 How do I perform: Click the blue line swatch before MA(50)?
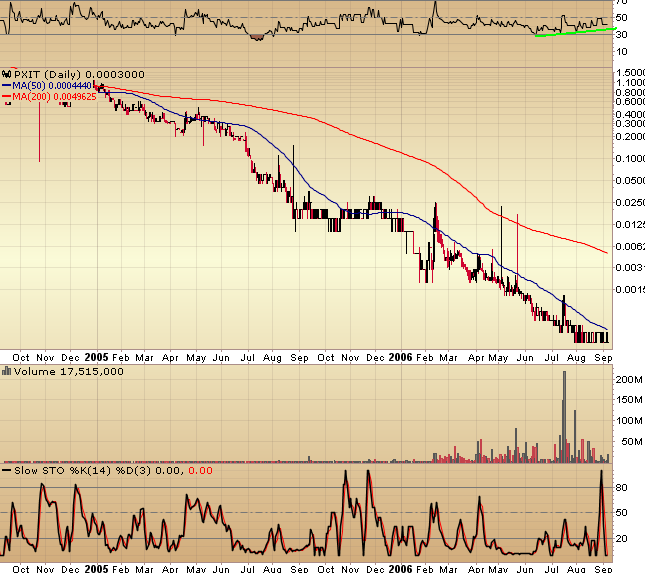click(7, 86)
